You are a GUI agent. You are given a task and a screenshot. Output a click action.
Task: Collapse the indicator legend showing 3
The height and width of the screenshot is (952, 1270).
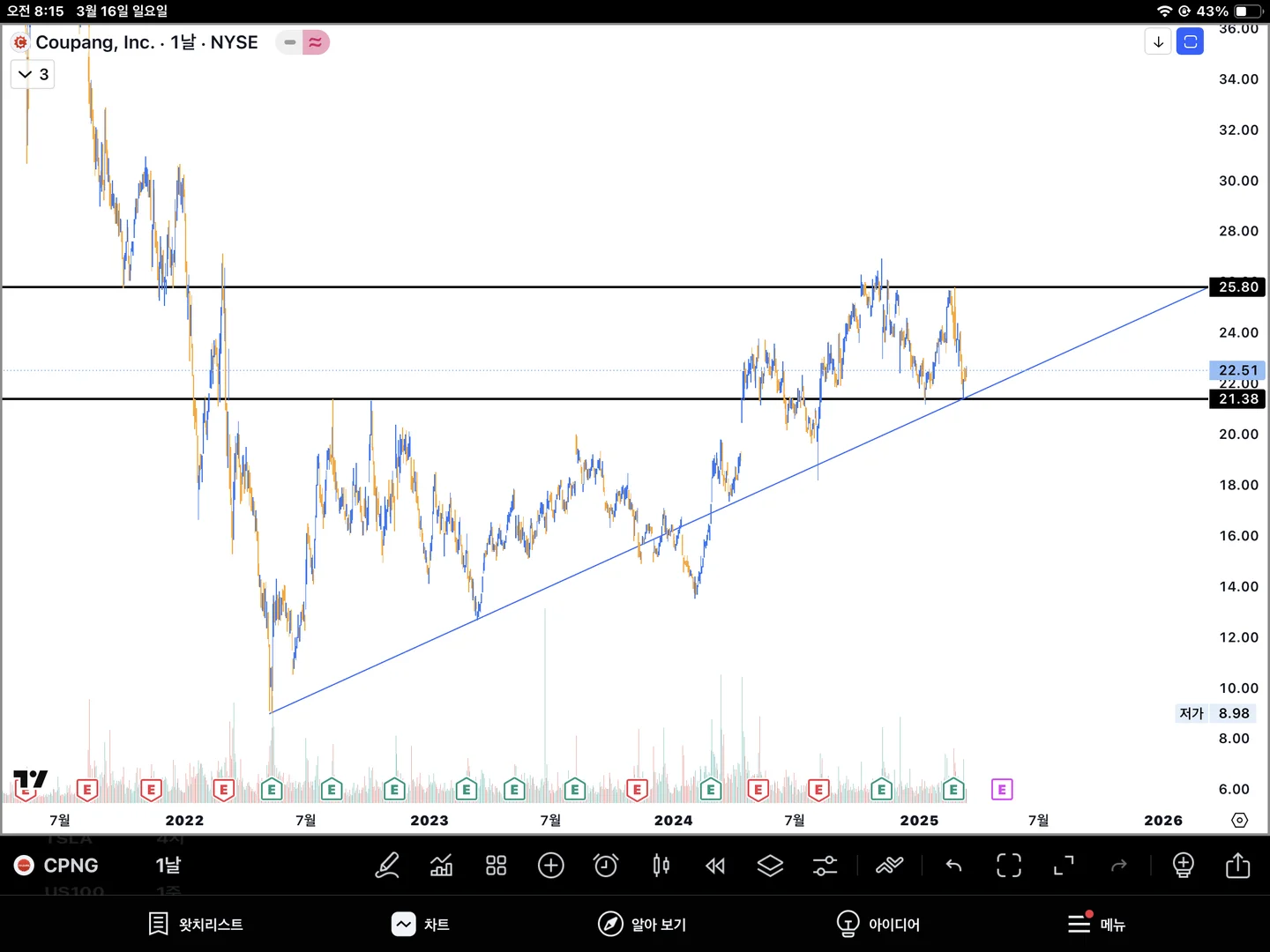(33, 74)
